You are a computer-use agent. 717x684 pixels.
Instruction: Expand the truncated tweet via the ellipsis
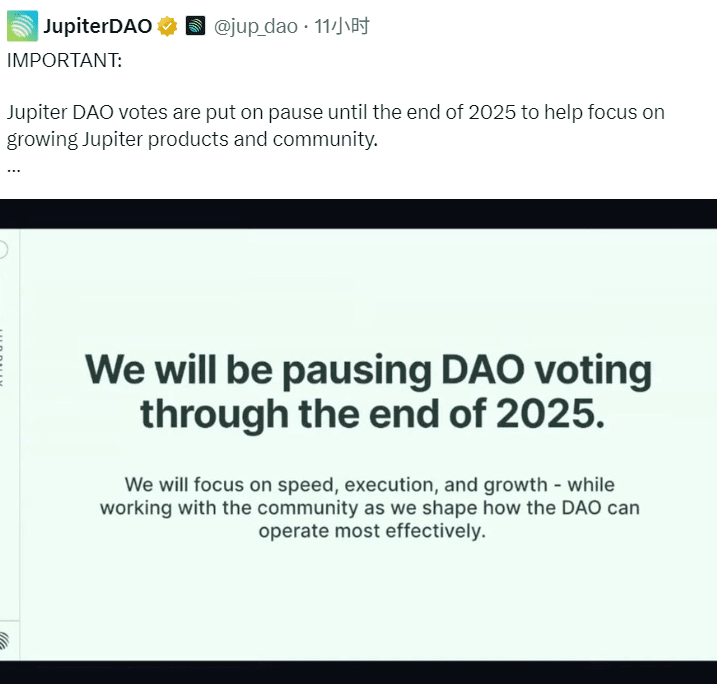click(x=14, y=170)
